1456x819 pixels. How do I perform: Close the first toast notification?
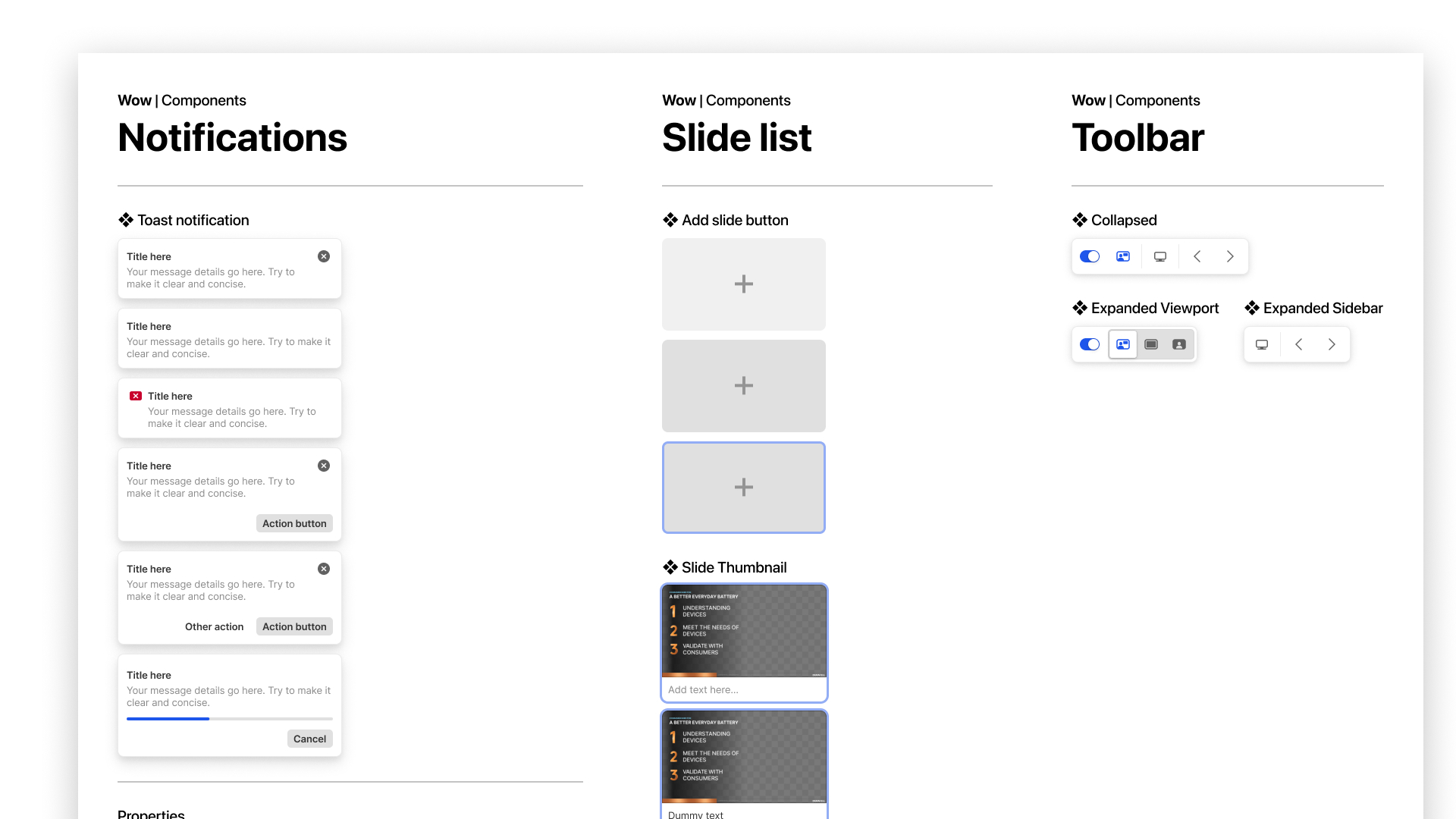324,256
